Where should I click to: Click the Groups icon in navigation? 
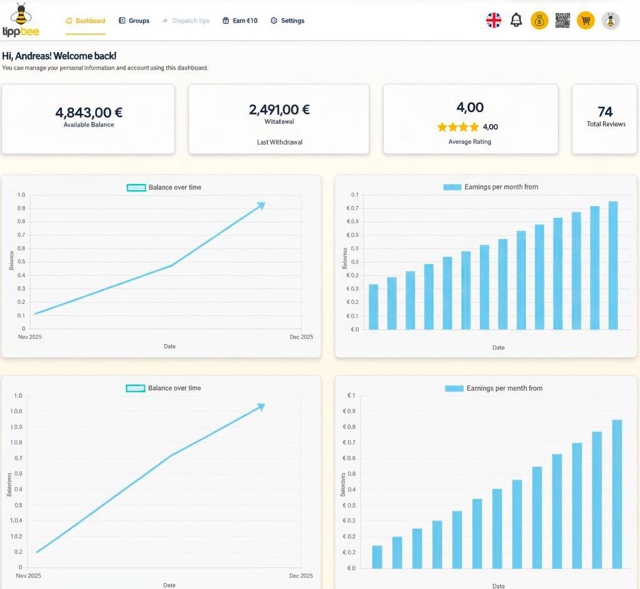[122, 21]
